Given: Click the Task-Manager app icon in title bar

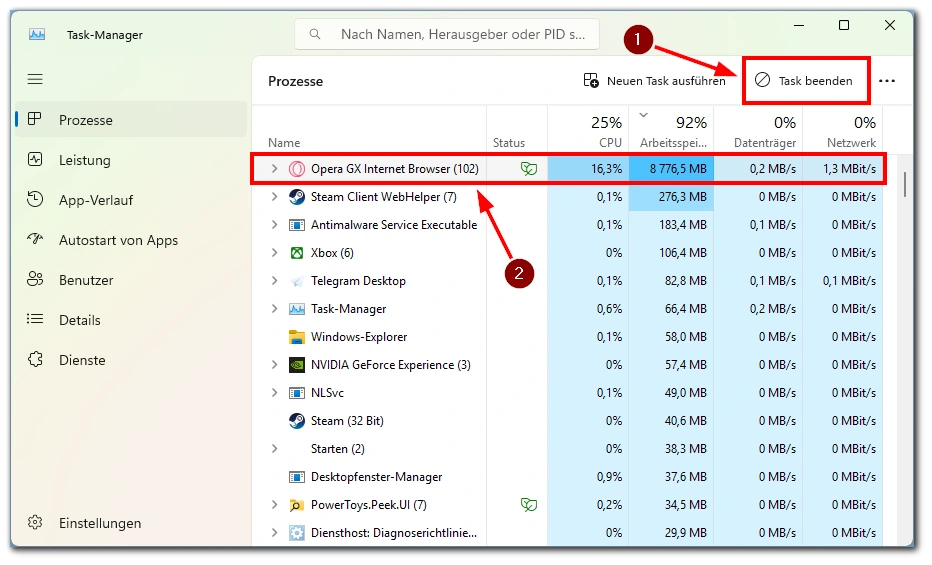Looking at the screenshot, I should (37, 34).
